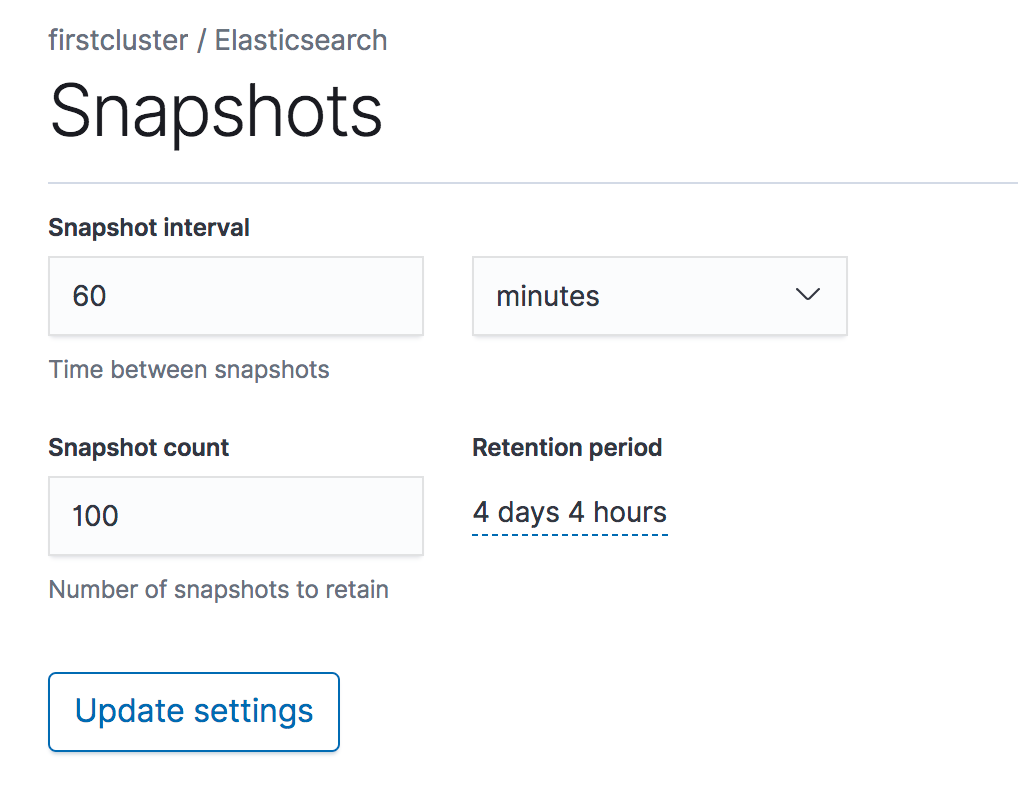Open the Elasticsearch breadcrumb item
This screenshot has width=1018, height=796.
pyautogui.click(x=301, y=41)
